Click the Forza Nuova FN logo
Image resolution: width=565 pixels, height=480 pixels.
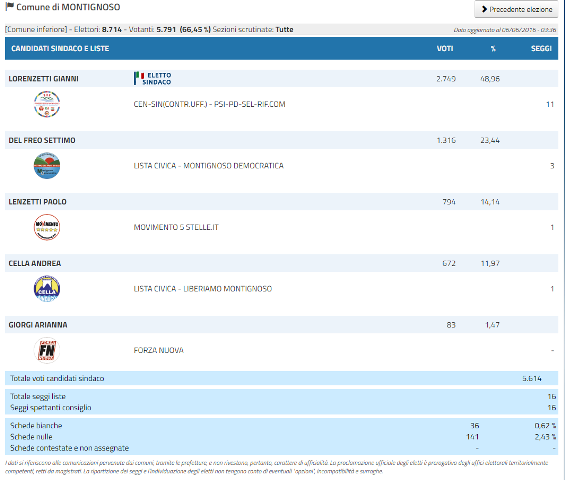(x=47, y=350)
